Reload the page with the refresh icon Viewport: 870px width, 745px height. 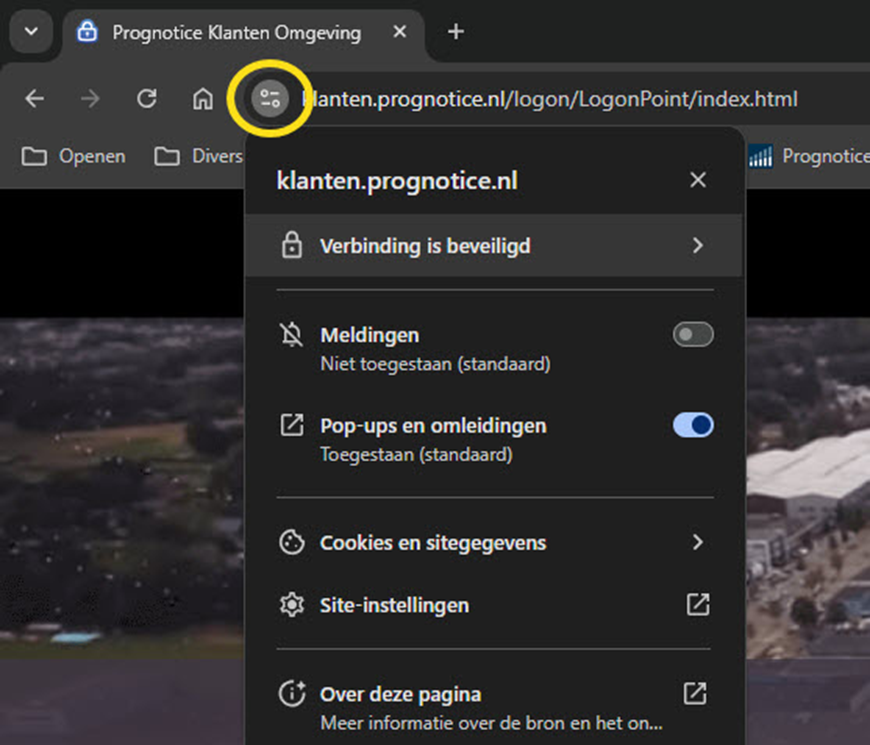tap(146, 99)
